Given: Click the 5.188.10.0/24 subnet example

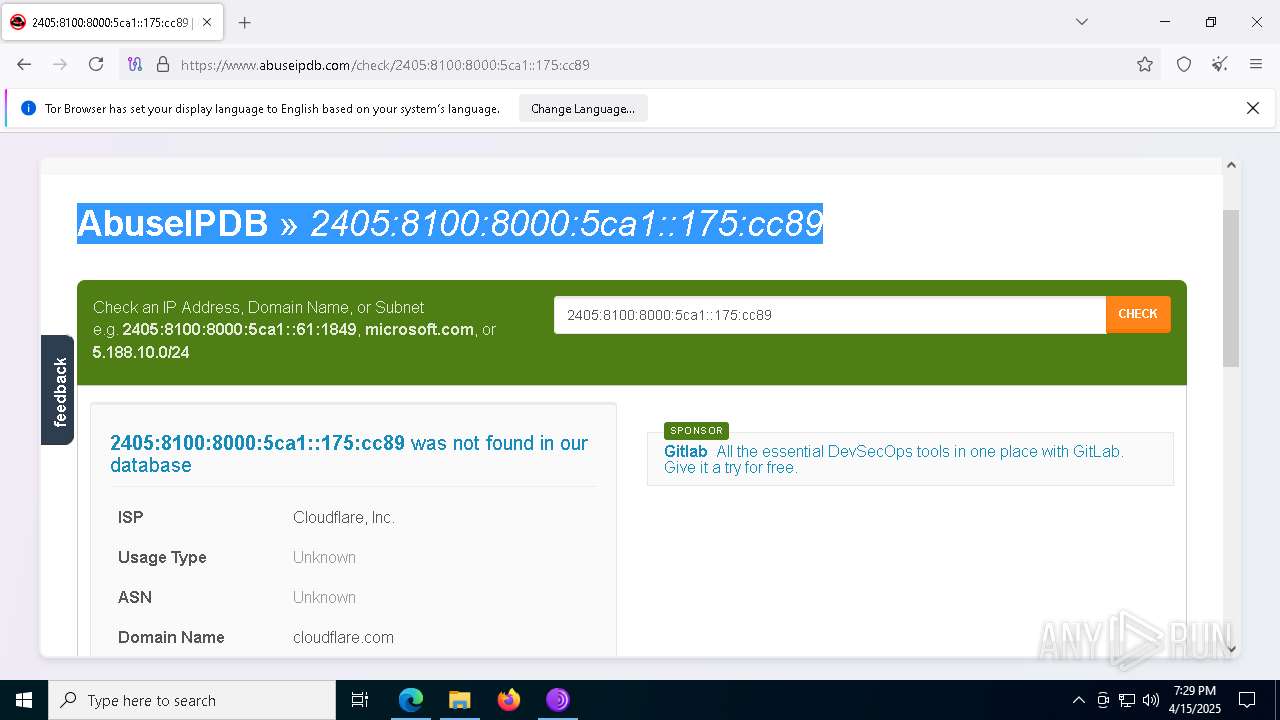Looking at the screenshot, I should coord(141,352).
